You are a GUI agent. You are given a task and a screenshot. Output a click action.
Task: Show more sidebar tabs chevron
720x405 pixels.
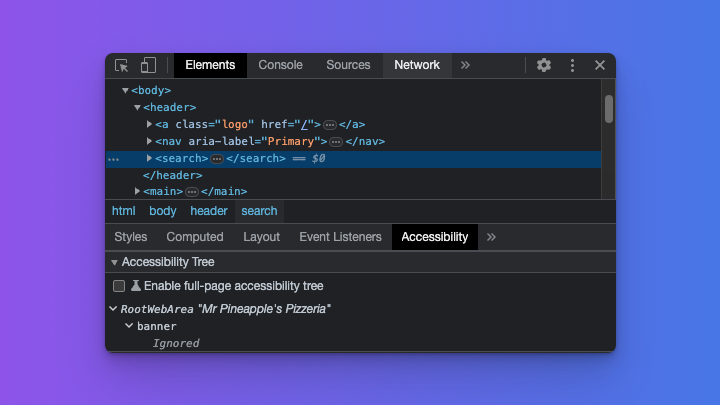(491, 237)
